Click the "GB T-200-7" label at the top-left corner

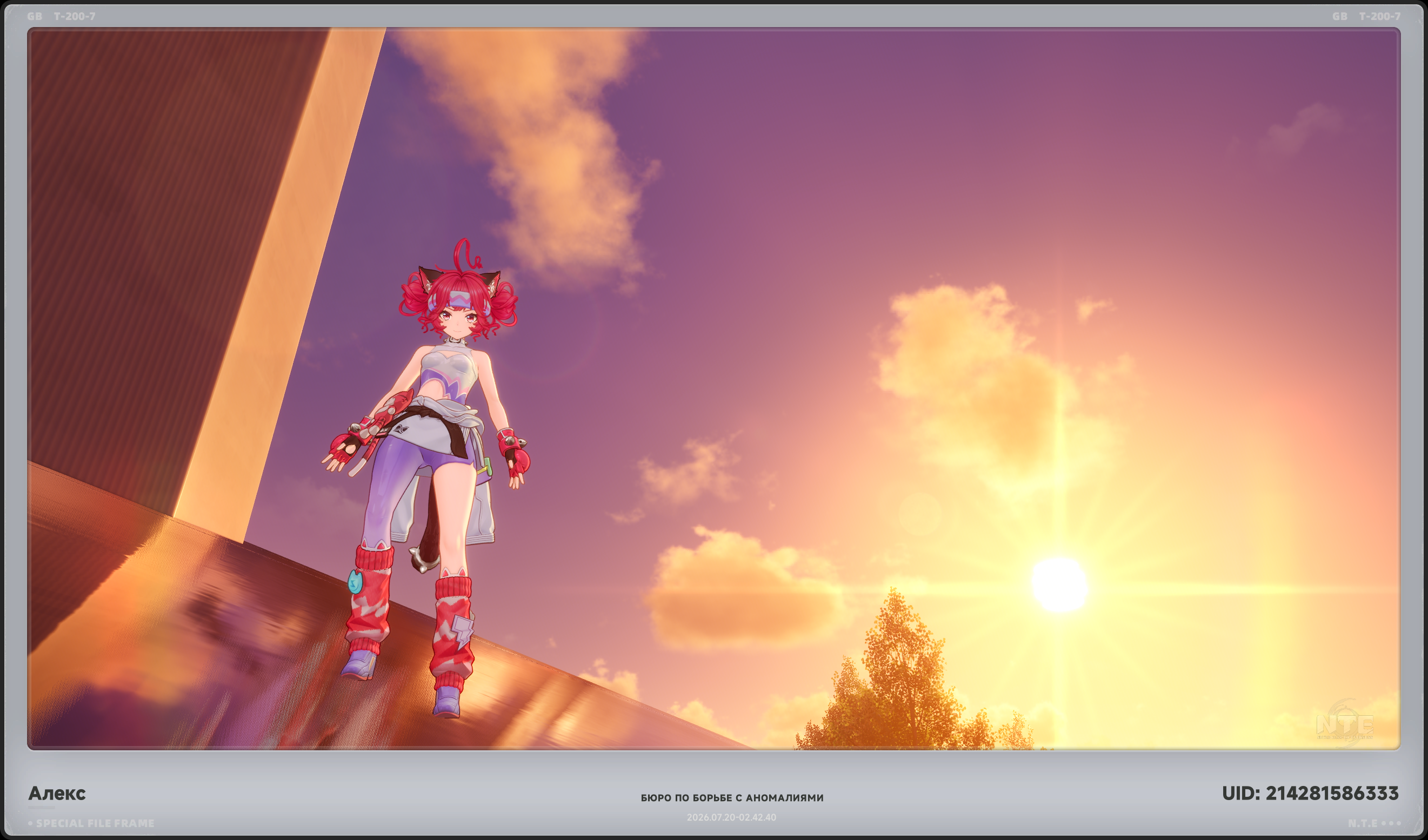(x=61, y=16)
